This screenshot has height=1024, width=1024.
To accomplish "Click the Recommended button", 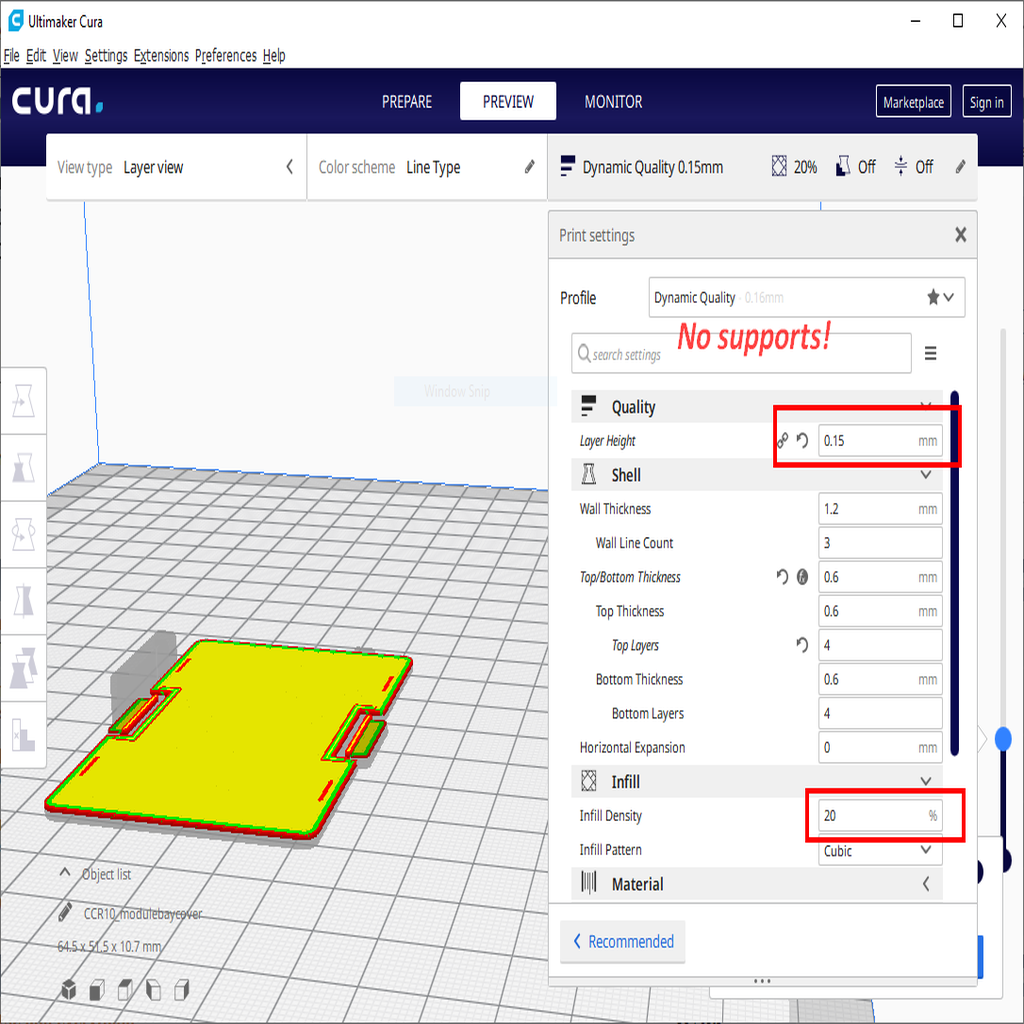I will 622,942.
